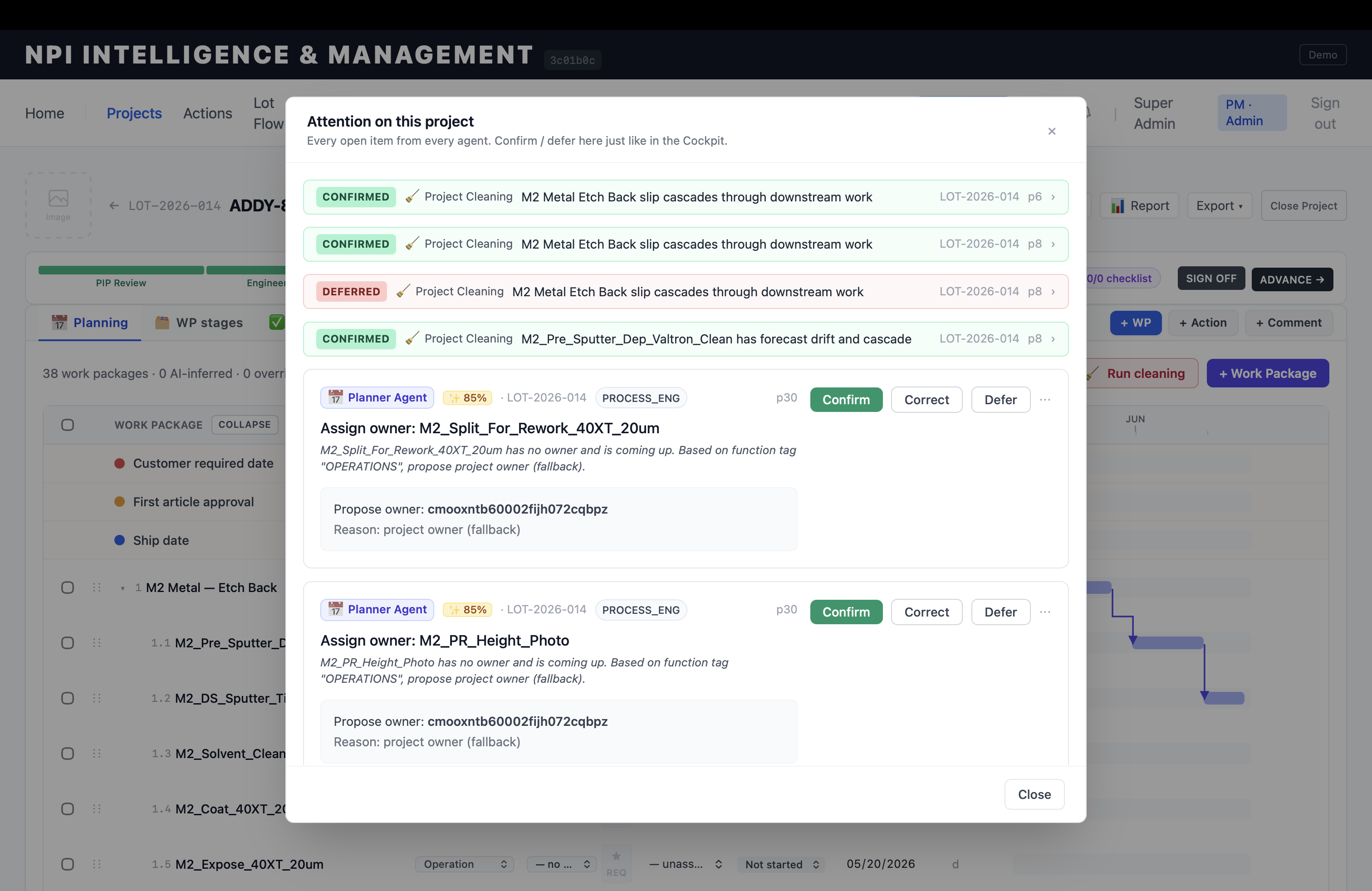Viewport: 1372px width, 891px height.
Task: Open the Export dropdown
Action: tap(1219, 206)
